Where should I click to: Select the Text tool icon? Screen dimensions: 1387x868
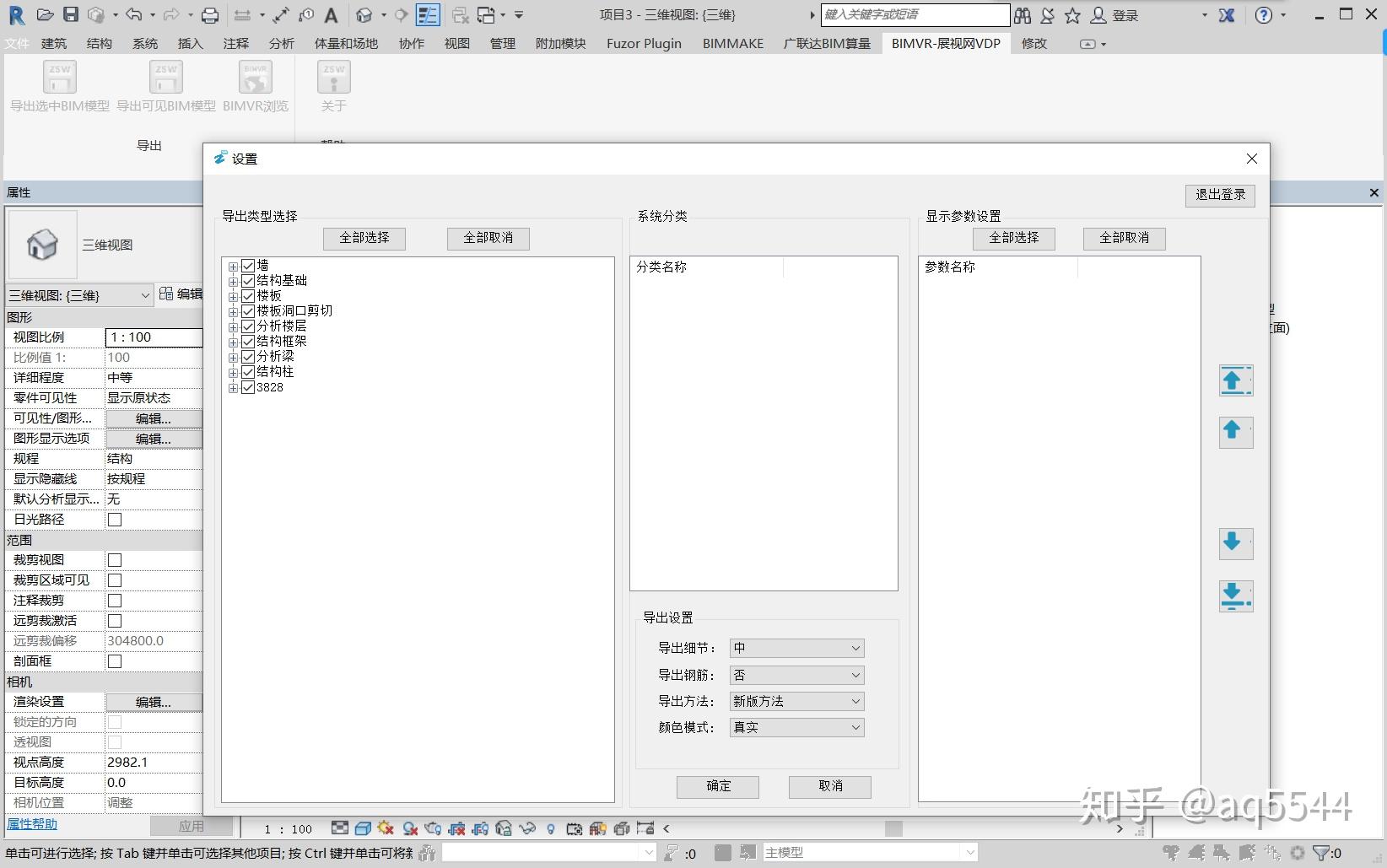pos(332,14)
